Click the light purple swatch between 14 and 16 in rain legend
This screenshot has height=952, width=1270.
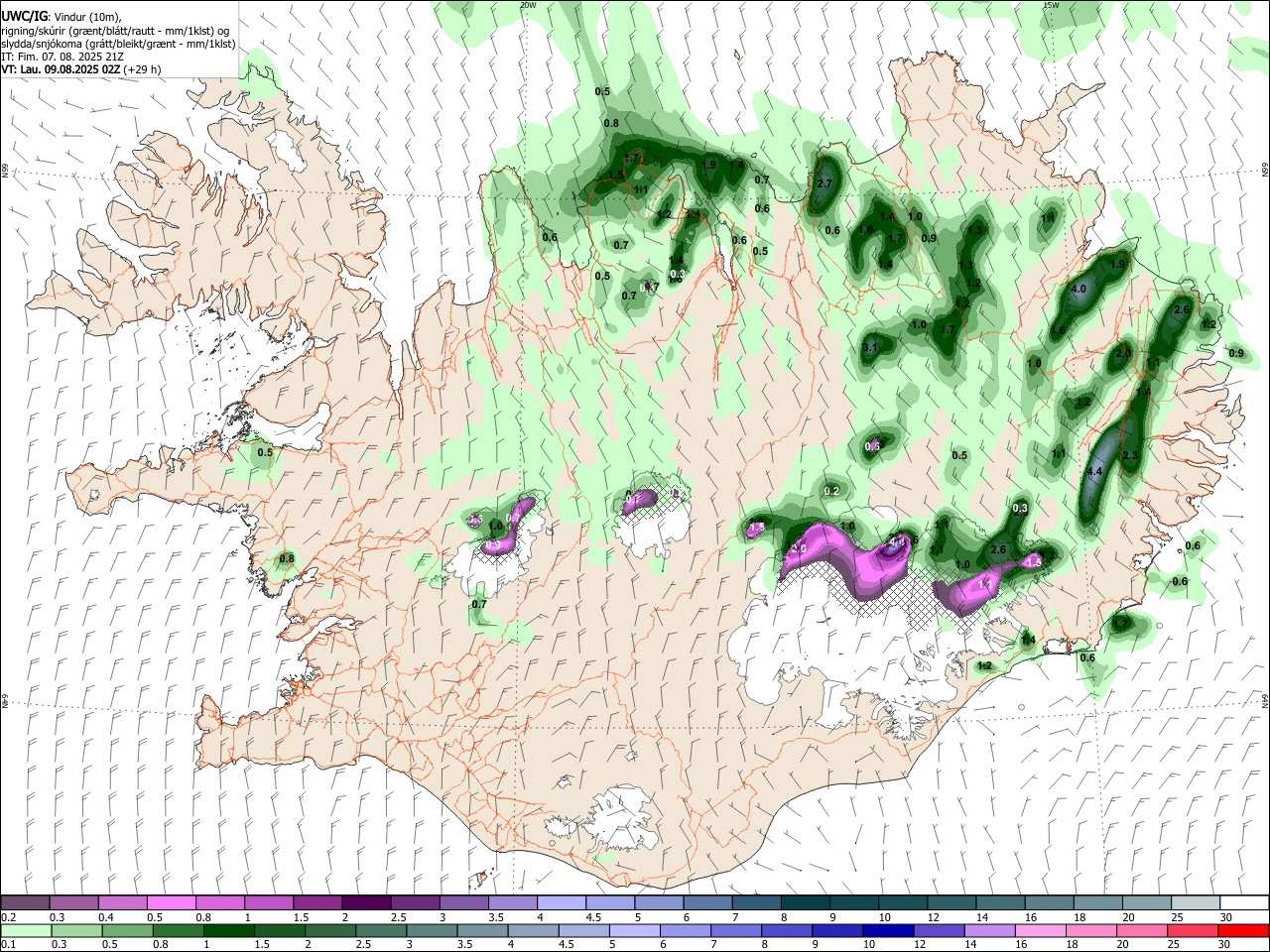pyautogui.click(x=989, y=930)
